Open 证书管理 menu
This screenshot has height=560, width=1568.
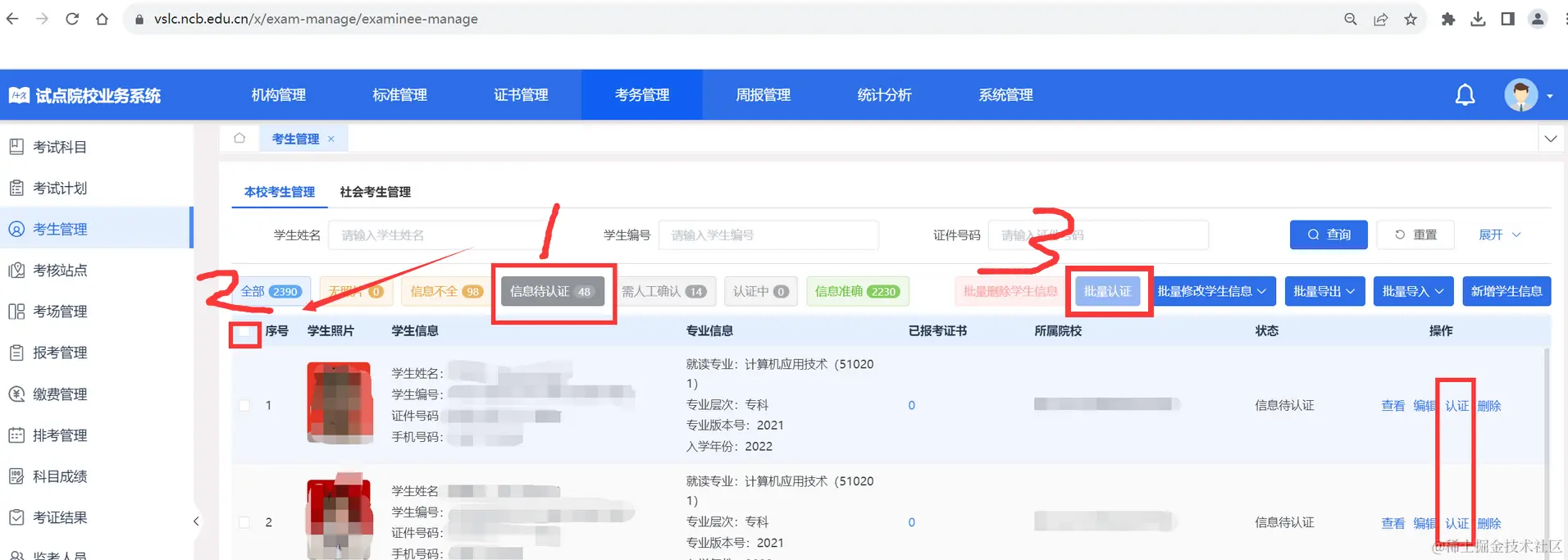coord(521,95)
